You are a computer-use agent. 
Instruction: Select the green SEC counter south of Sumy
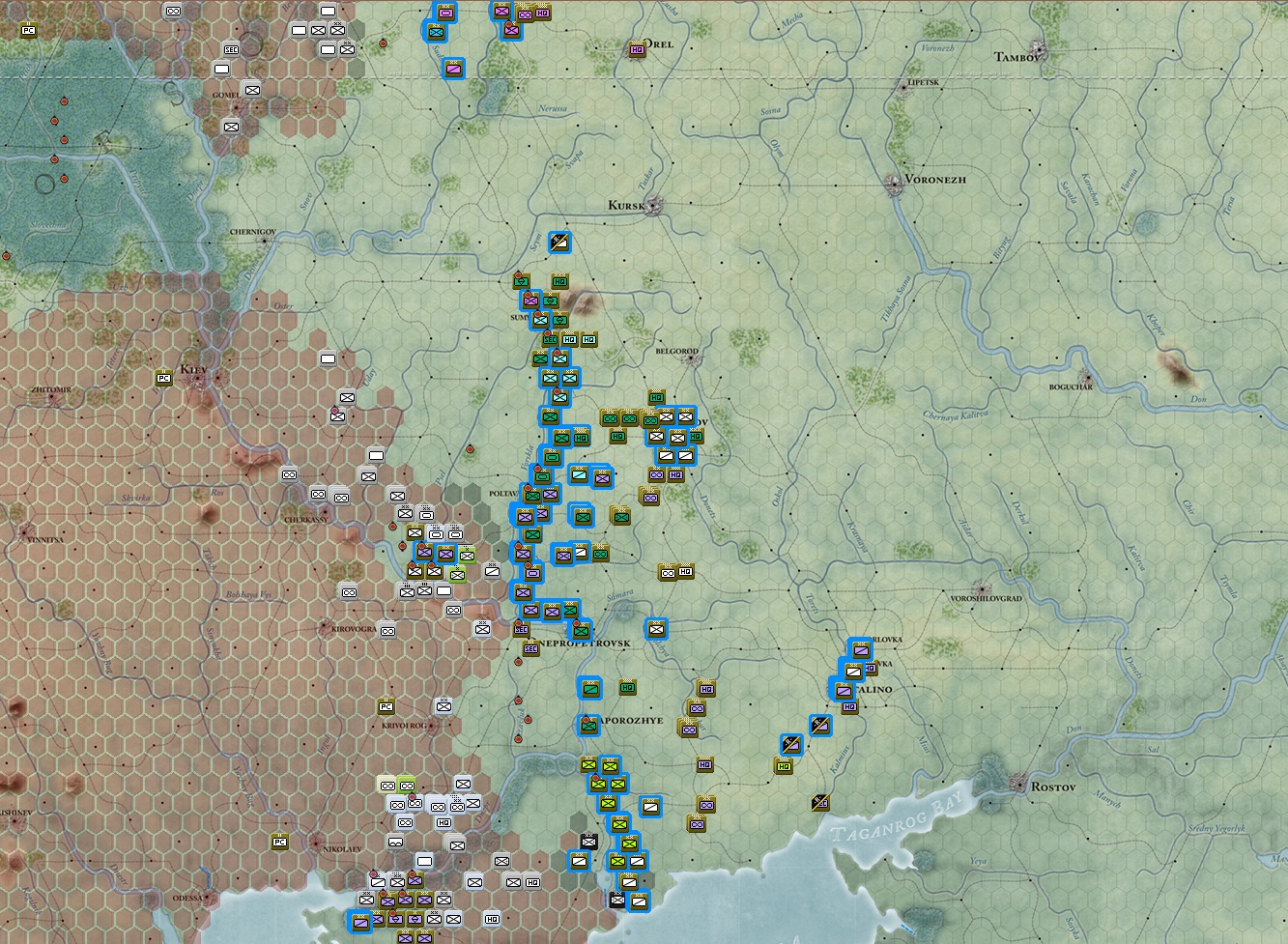[x=549, y=339]
